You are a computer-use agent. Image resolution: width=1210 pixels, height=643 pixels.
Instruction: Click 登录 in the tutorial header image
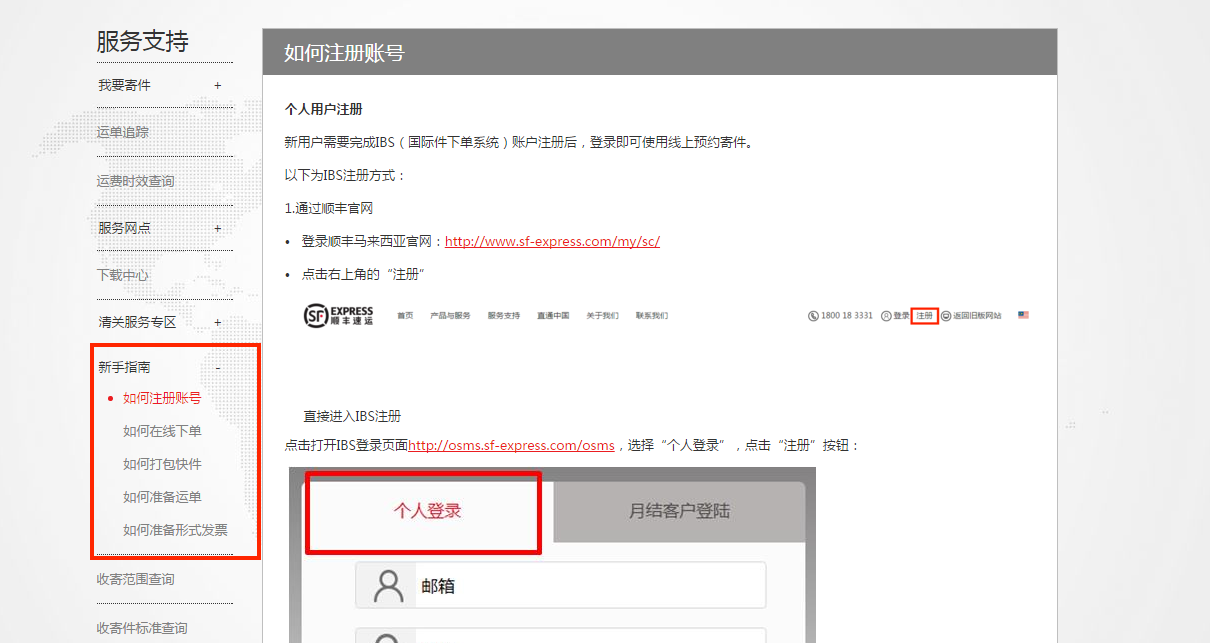pyautogui.click(x=901, y=315)
